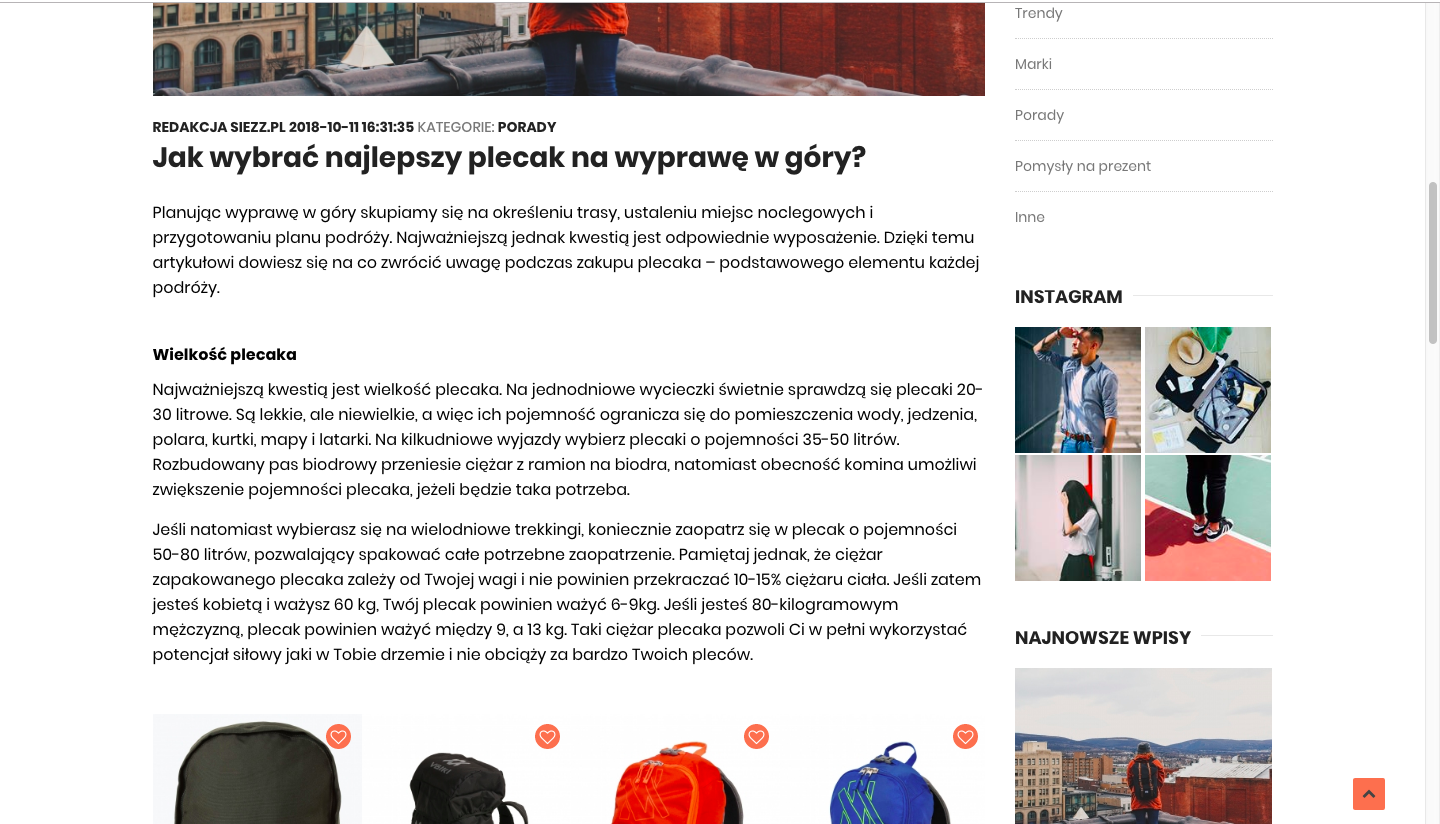Viewport: 1440px width, 824px height.
Task: Click heart icon on black backpack
Action: pos(547,737)
